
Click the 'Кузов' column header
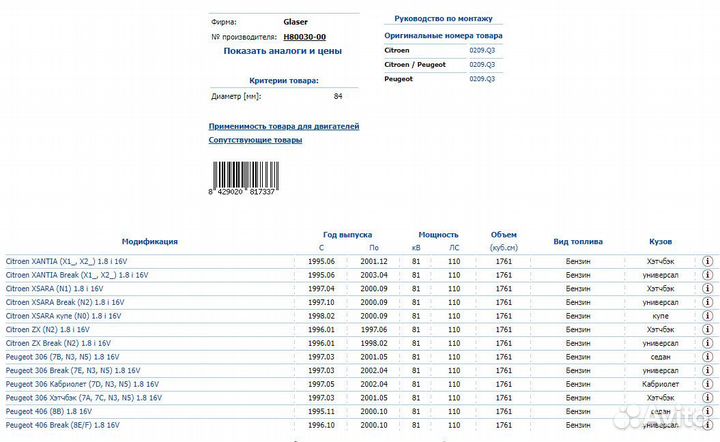point(660,241)
